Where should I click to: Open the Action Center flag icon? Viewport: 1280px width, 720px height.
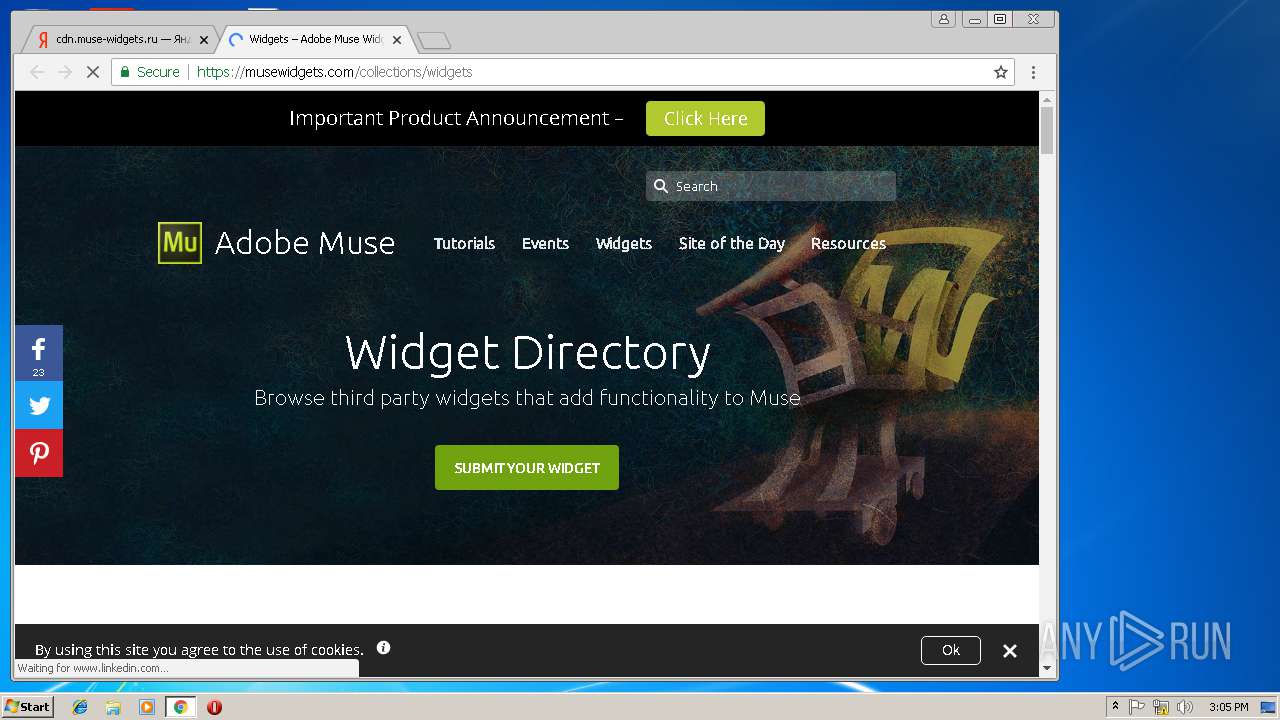click(1137, 707)
